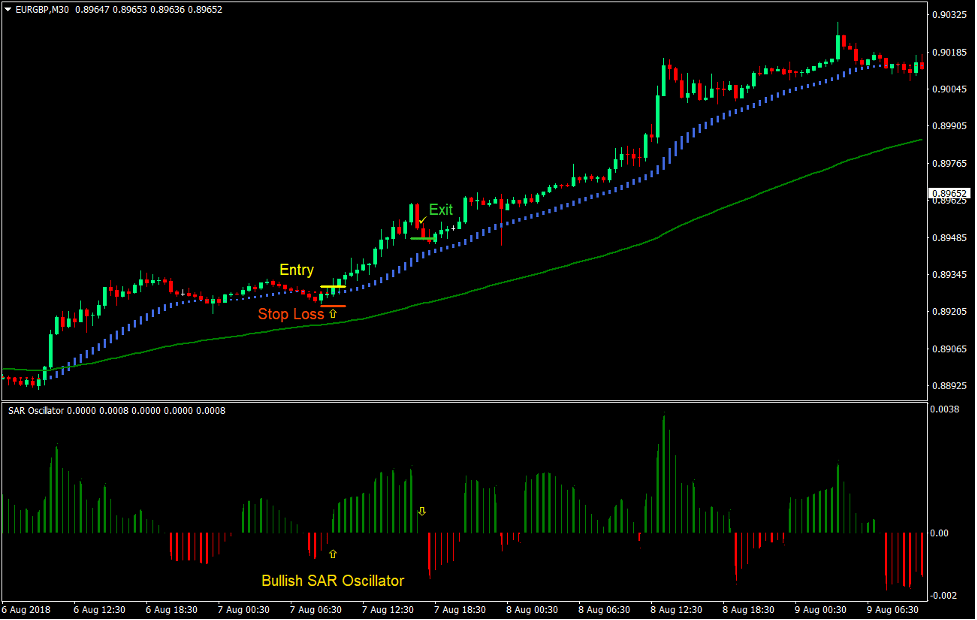Click the Stop Loss label

pos(293,314)
